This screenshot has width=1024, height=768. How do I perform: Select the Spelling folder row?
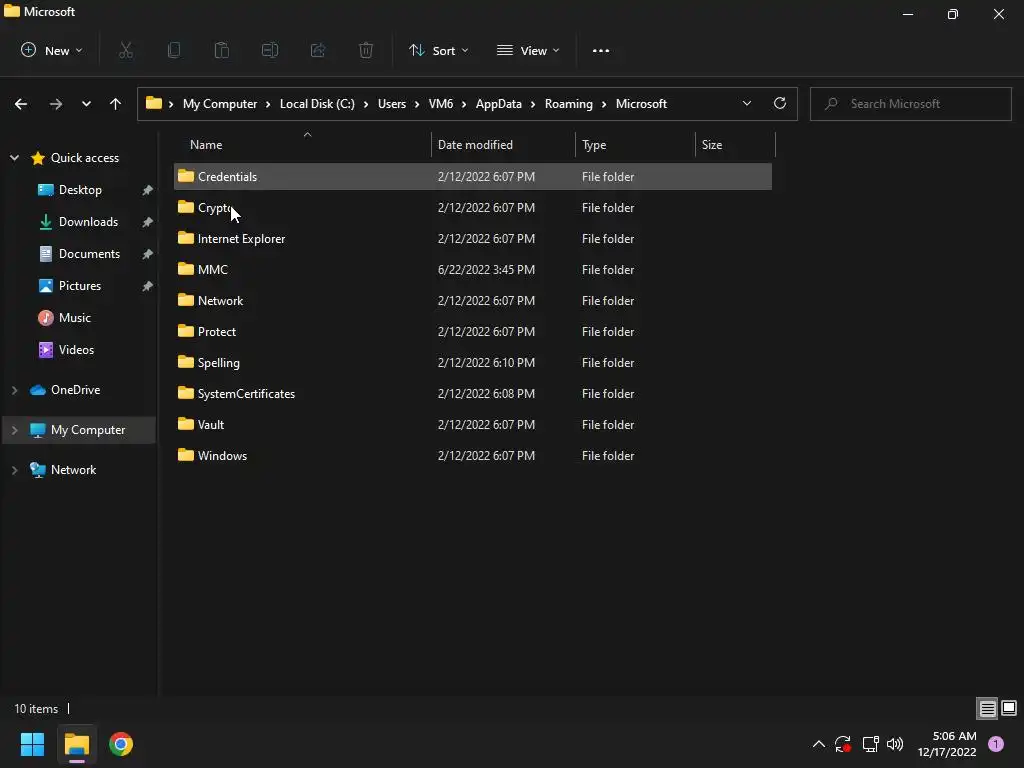473,362
